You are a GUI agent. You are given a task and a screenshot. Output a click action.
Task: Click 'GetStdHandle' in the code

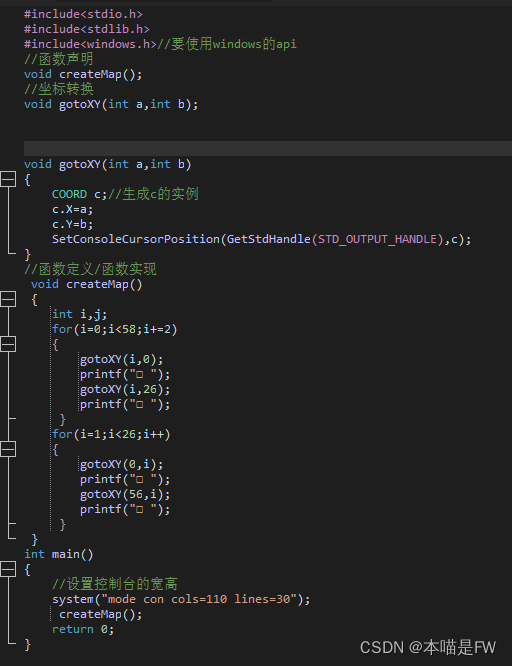tap(269, 239)
